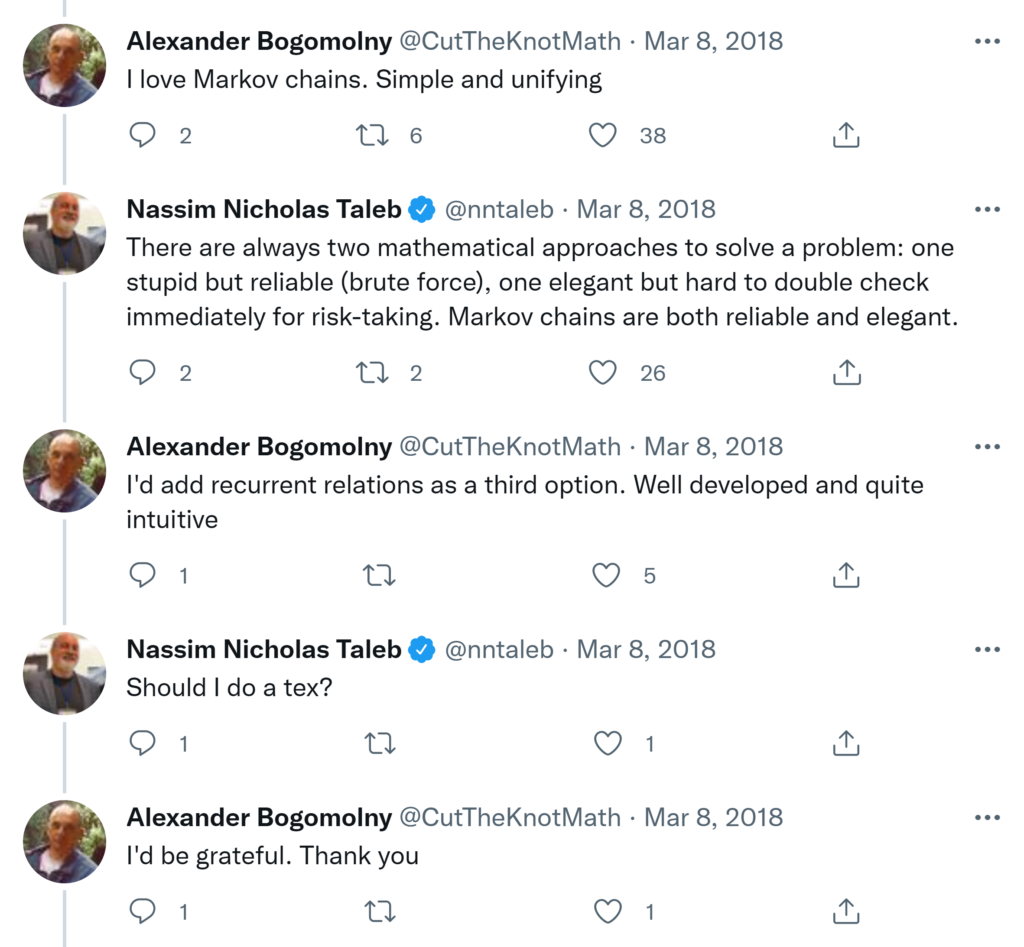The height and width of the screenshot is (947, 1024).
Task: Click Taleb's profile photo on brute force tweet
Action: [63, 233]
